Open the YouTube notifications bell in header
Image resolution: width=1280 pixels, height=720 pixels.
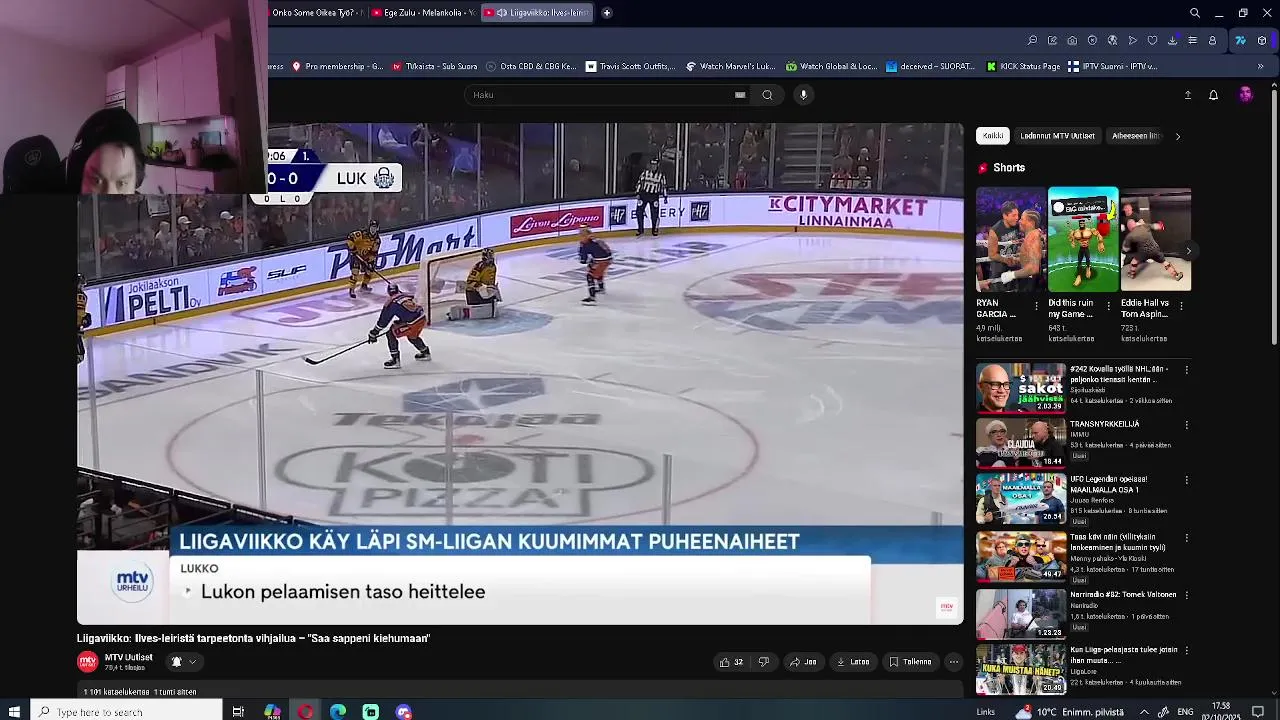[x=1213, y=95]
